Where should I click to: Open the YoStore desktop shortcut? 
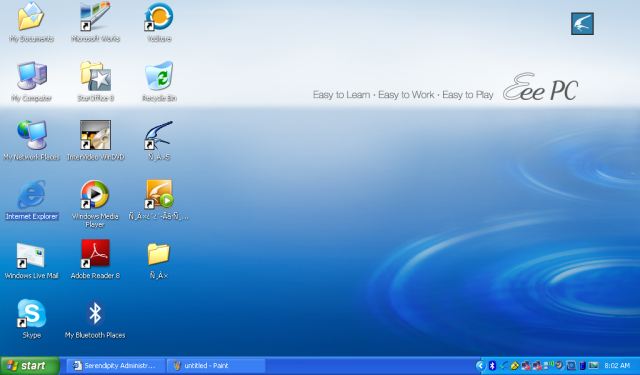point(159,22)
